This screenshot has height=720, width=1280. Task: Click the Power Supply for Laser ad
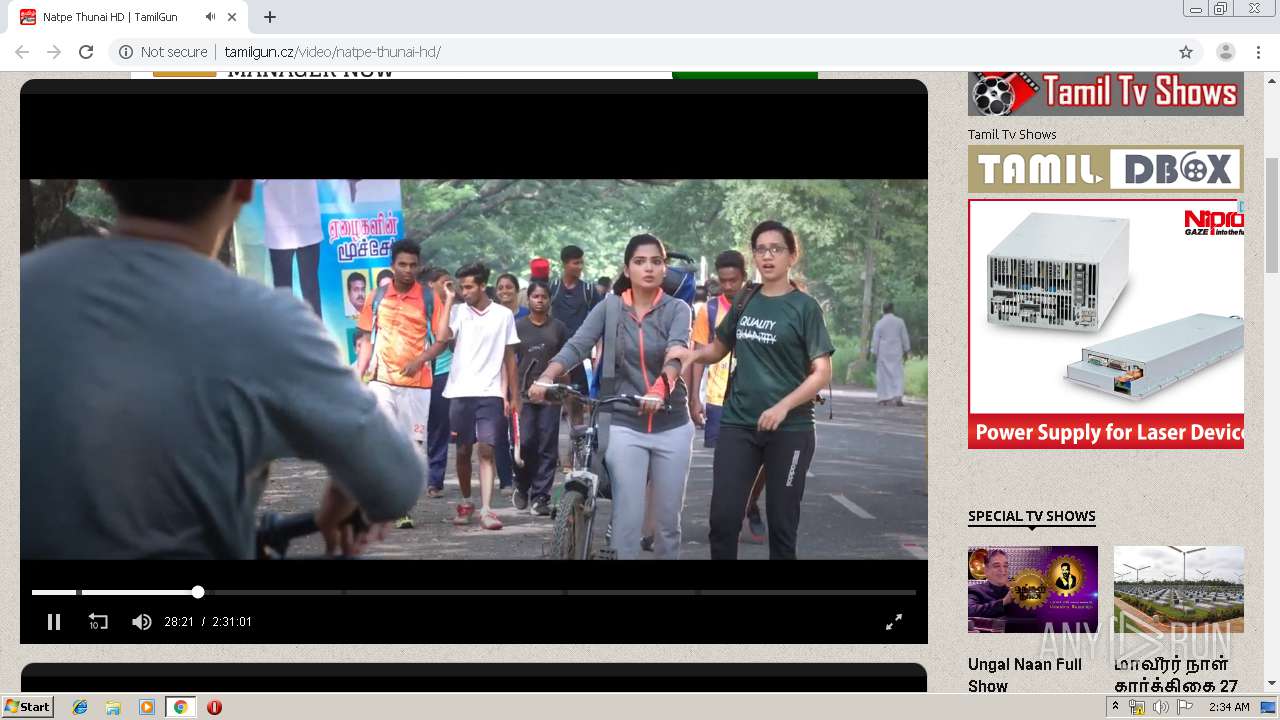1106,324
